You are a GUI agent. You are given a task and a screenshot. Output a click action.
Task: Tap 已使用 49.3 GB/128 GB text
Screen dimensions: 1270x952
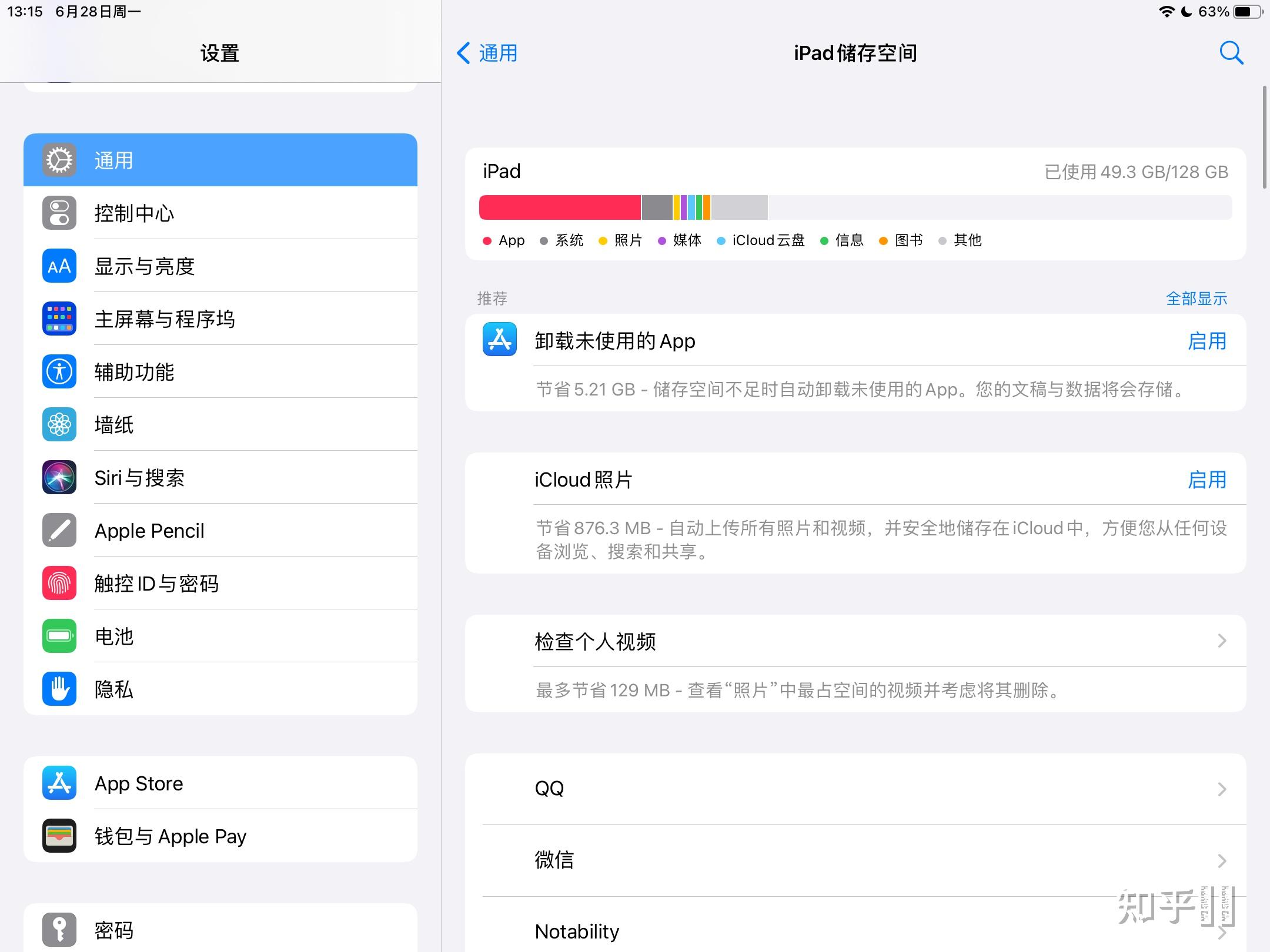[1136, 172]
